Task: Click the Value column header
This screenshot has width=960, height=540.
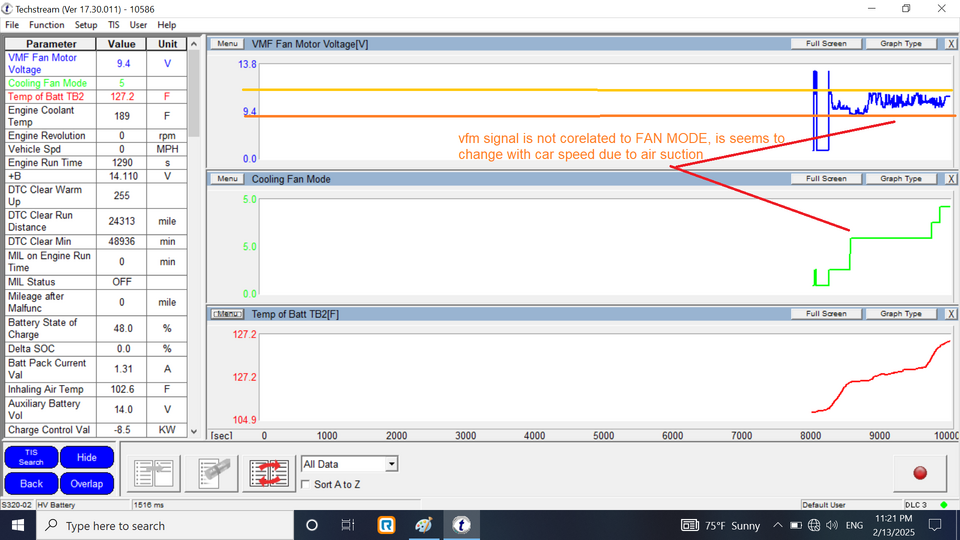Action: 121,44
